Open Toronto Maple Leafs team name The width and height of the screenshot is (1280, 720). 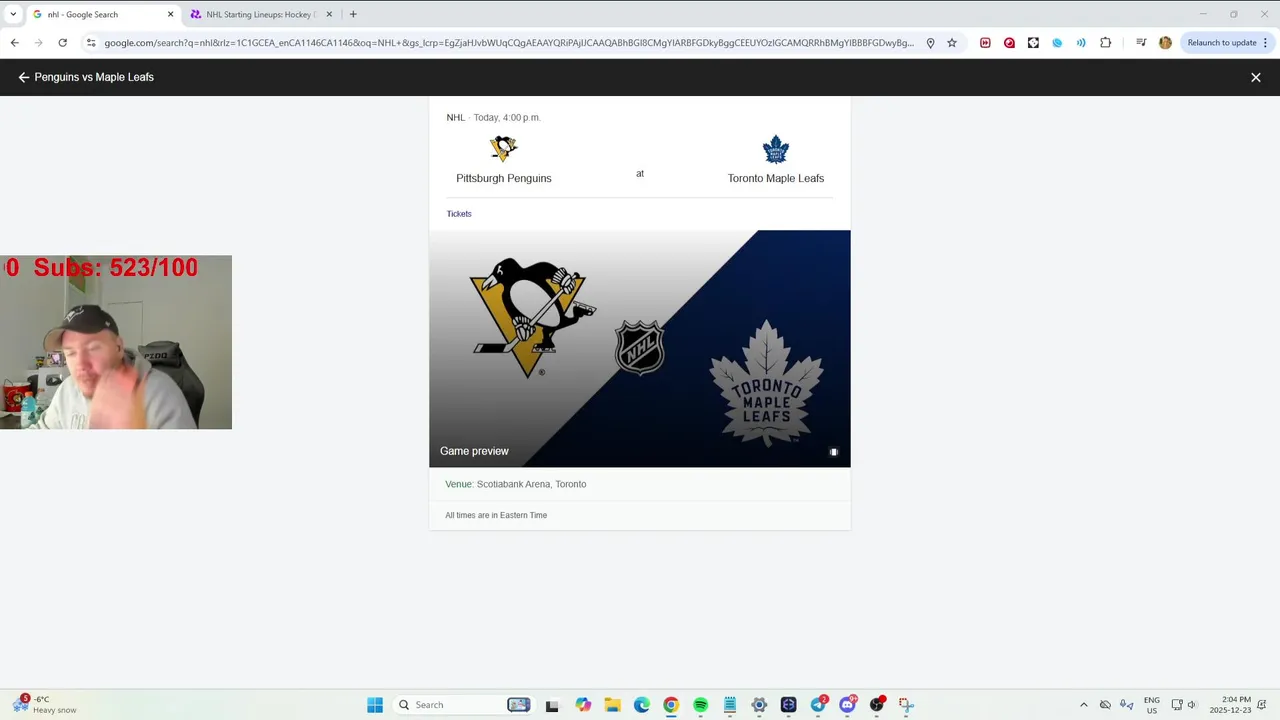click(x=776, y=178)
